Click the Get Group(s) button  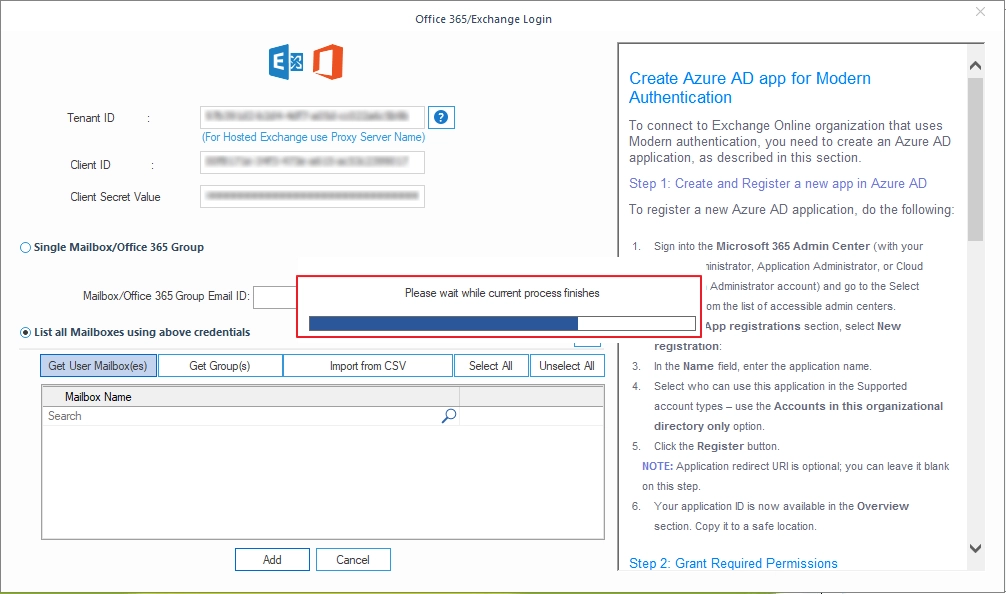[219, 366]
